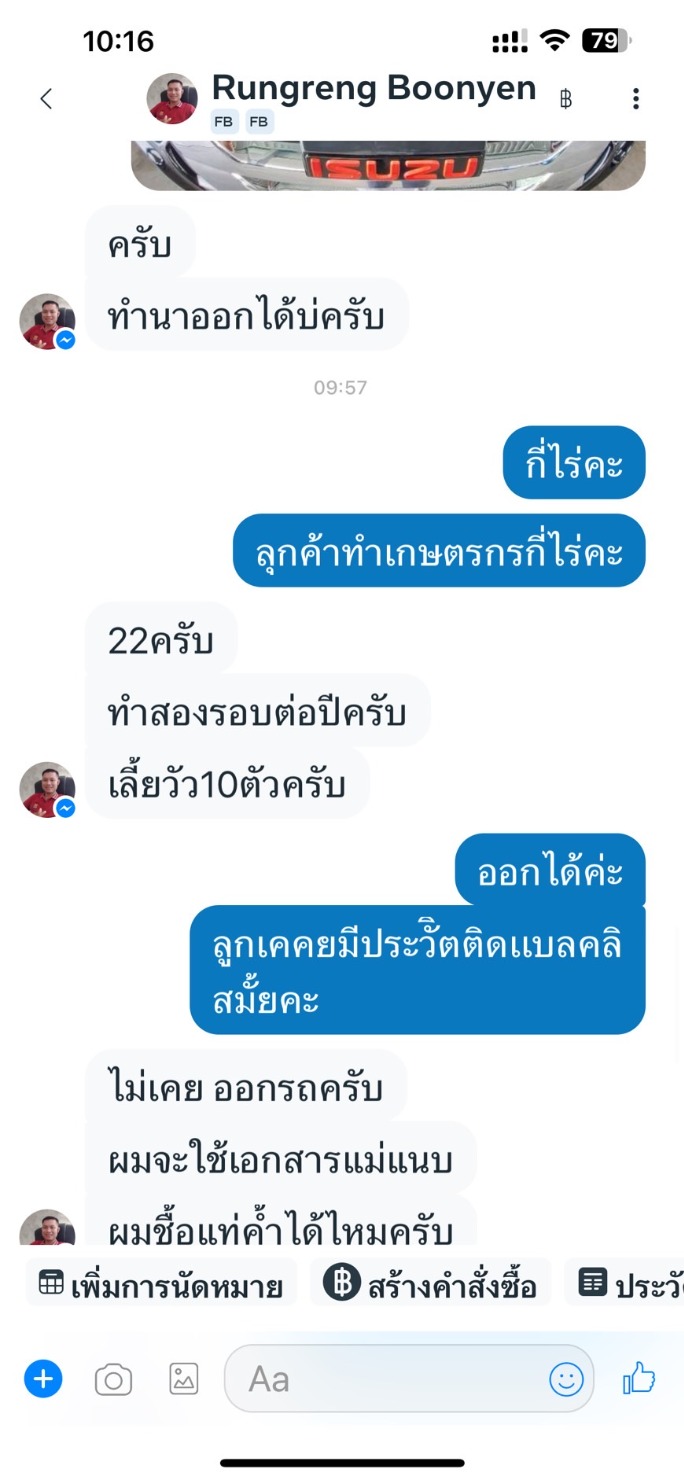This screenshot has height=1480, width=684.
Task: Send a thumbs-up like
Action: click(x=639, y=1379)
